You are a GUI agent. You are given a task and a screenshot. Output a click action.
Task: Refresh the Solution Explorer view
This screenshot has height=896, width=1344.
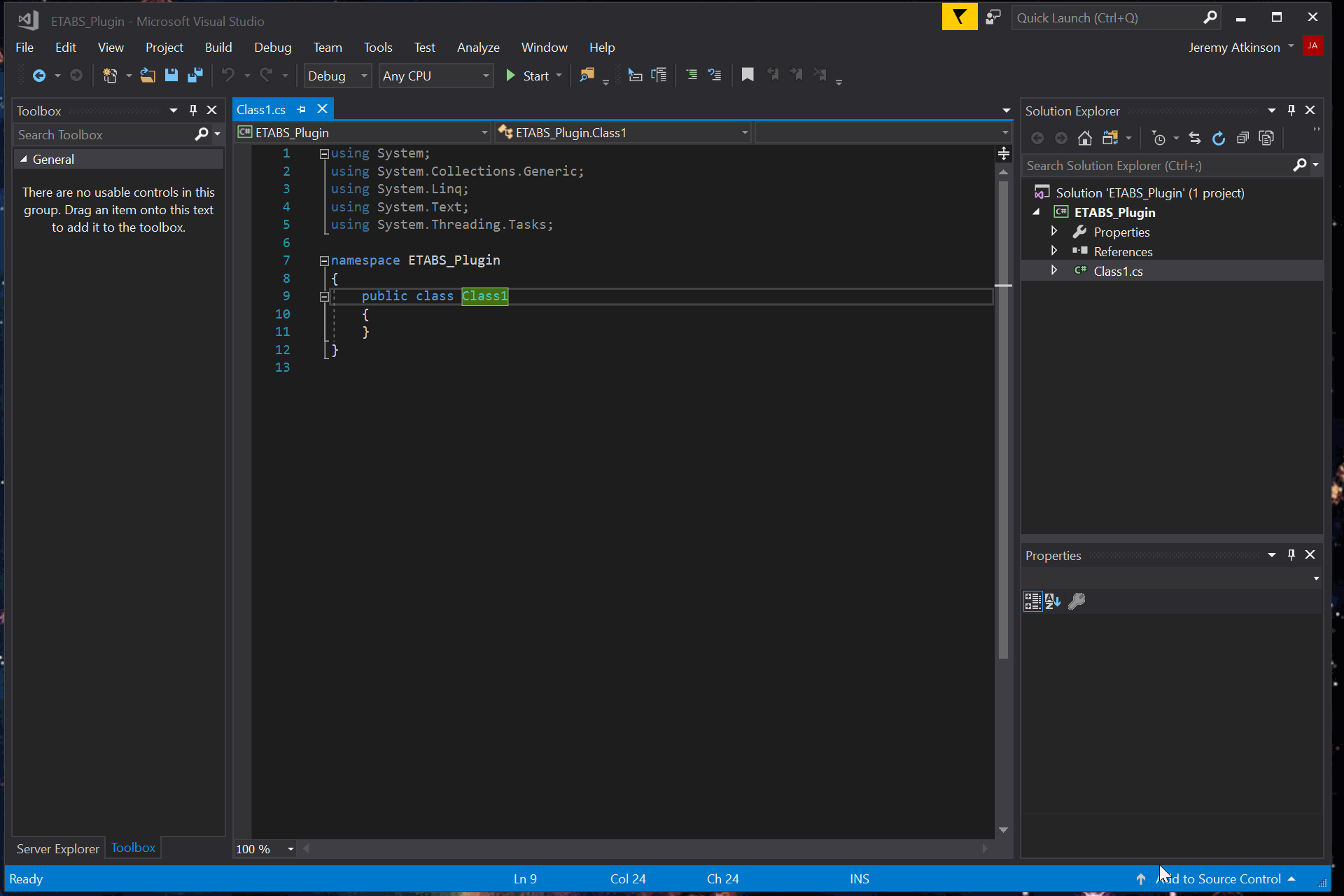(1219, 139)
